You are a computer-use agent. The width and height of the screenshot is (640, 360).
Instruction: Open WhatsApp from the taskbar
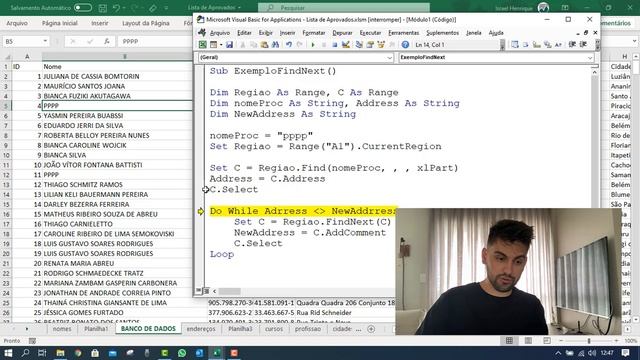click(x=182, y=353)
